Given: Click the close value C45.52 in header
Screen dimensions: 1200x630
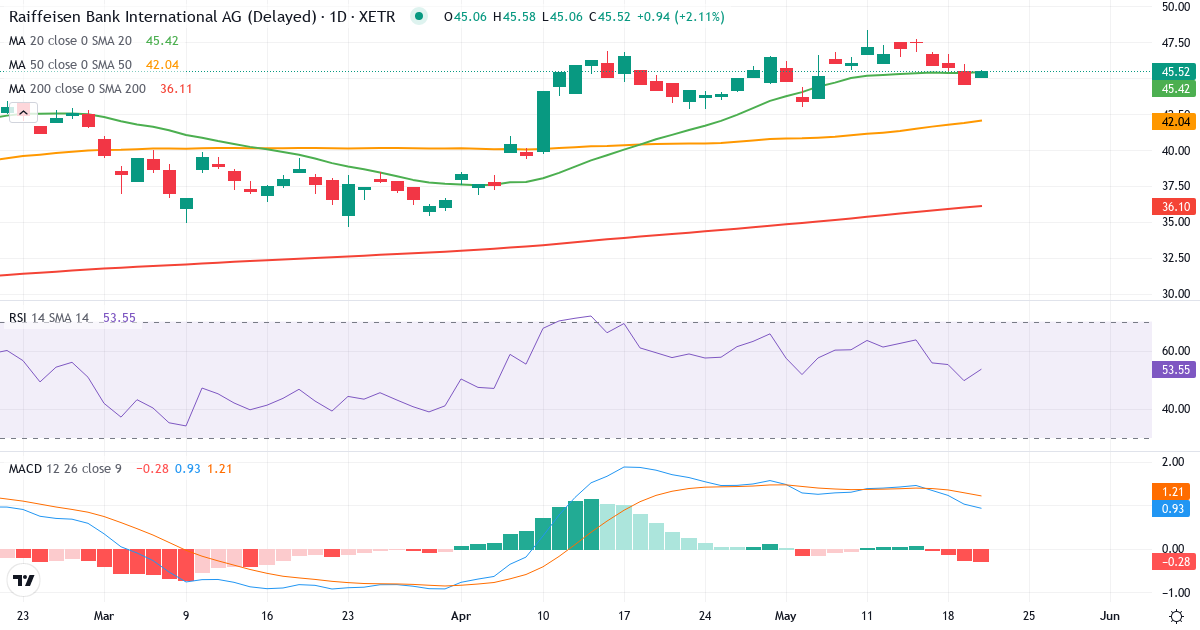Looking at the screenshot, I should coord(608,17).
